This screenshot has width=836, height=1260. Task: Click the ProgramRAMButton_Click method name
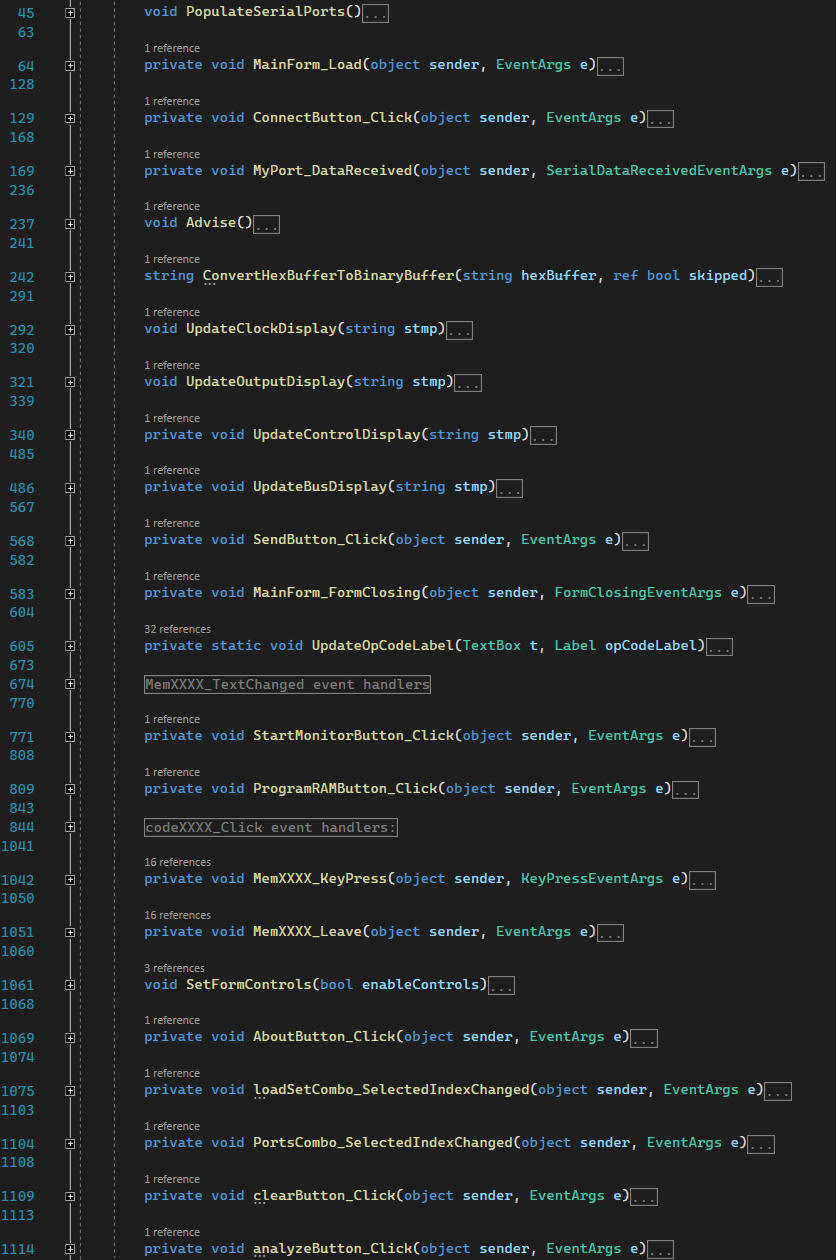pyautogui.click(x=345, y=789)
